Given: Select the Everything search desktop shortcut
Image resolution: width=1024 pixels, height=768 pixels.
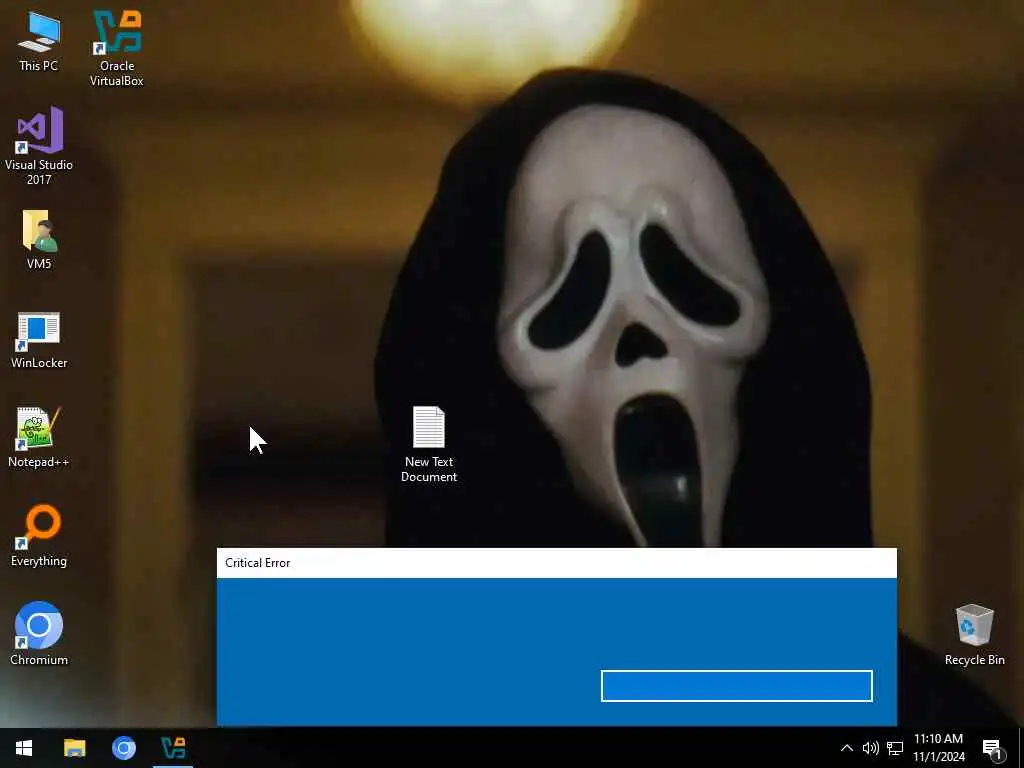Looking at the screenshot, I should pos(39,536).
